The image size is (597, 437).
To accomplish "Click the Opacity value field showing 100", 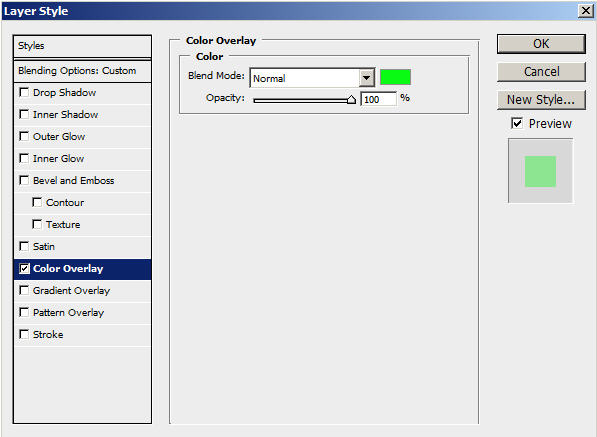I will [378, 99].
